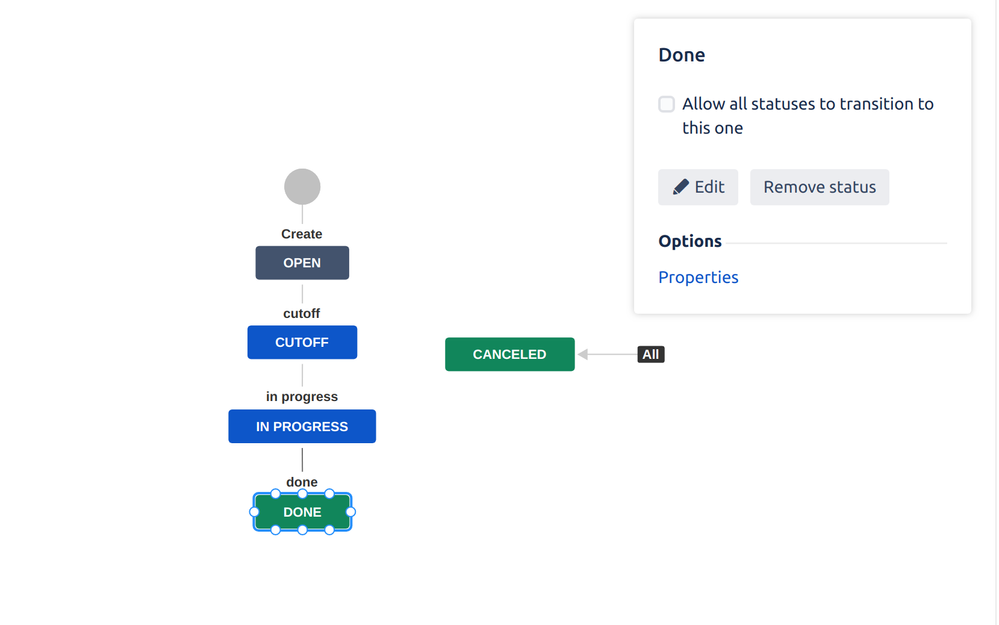Viewport: 999px width, 625px height.
Task: Click the bottom center handle of DONE
Action: click(x=303, y=530)
